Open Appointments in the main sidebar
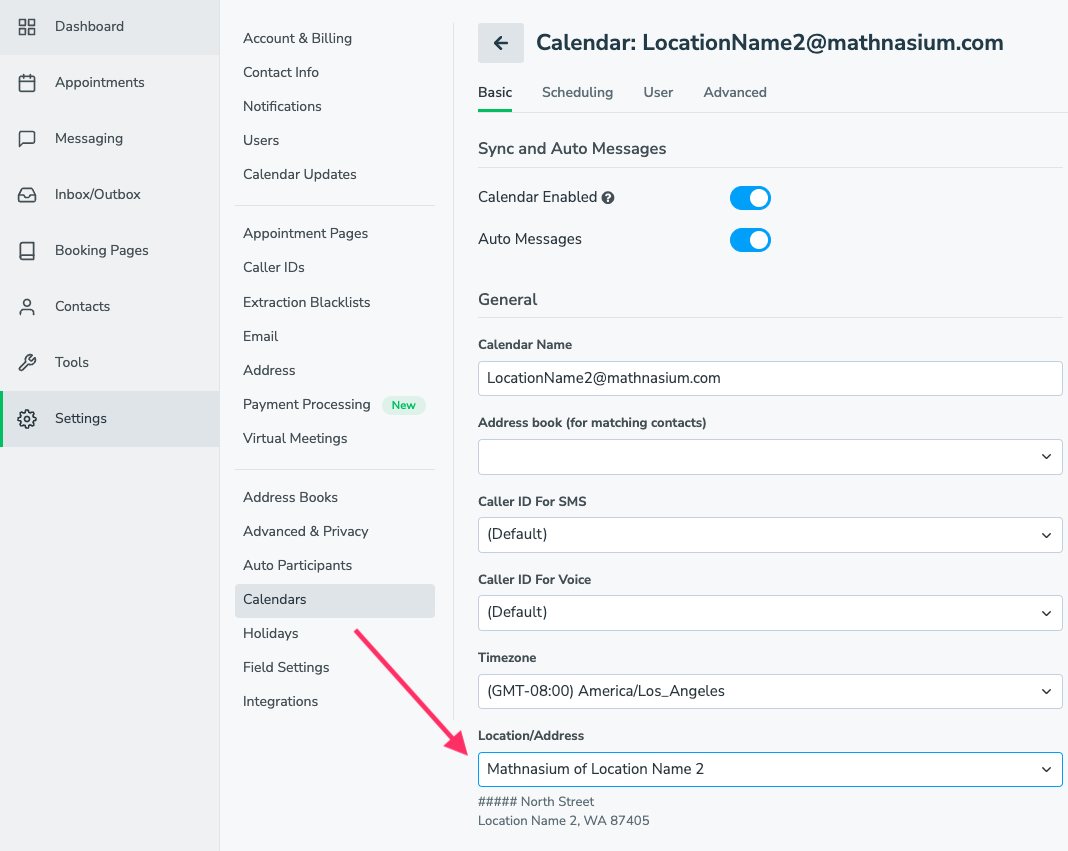1068x851 pixels. [110, 82]
